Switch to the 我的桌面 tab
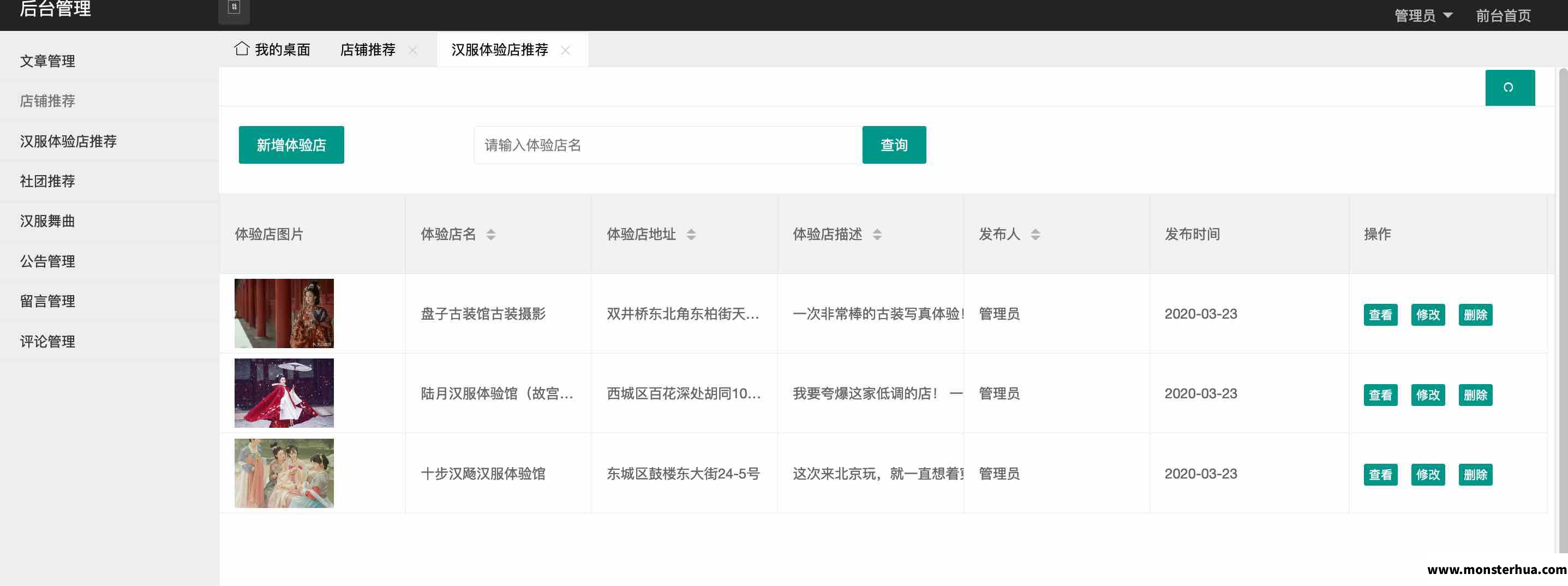The image size is (1568, 586). 272,49
